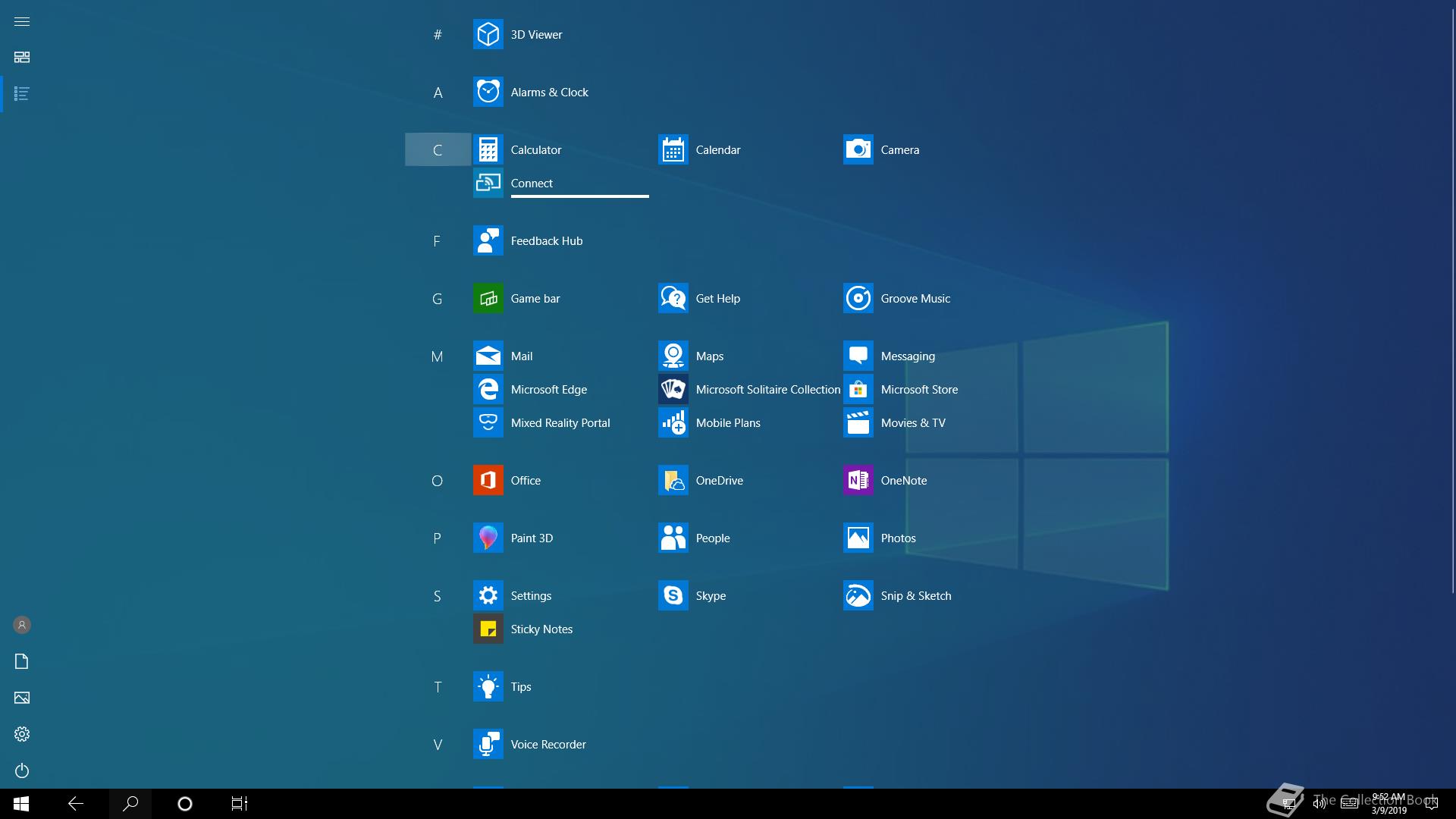Select the letter P group header

coord(438,538)
